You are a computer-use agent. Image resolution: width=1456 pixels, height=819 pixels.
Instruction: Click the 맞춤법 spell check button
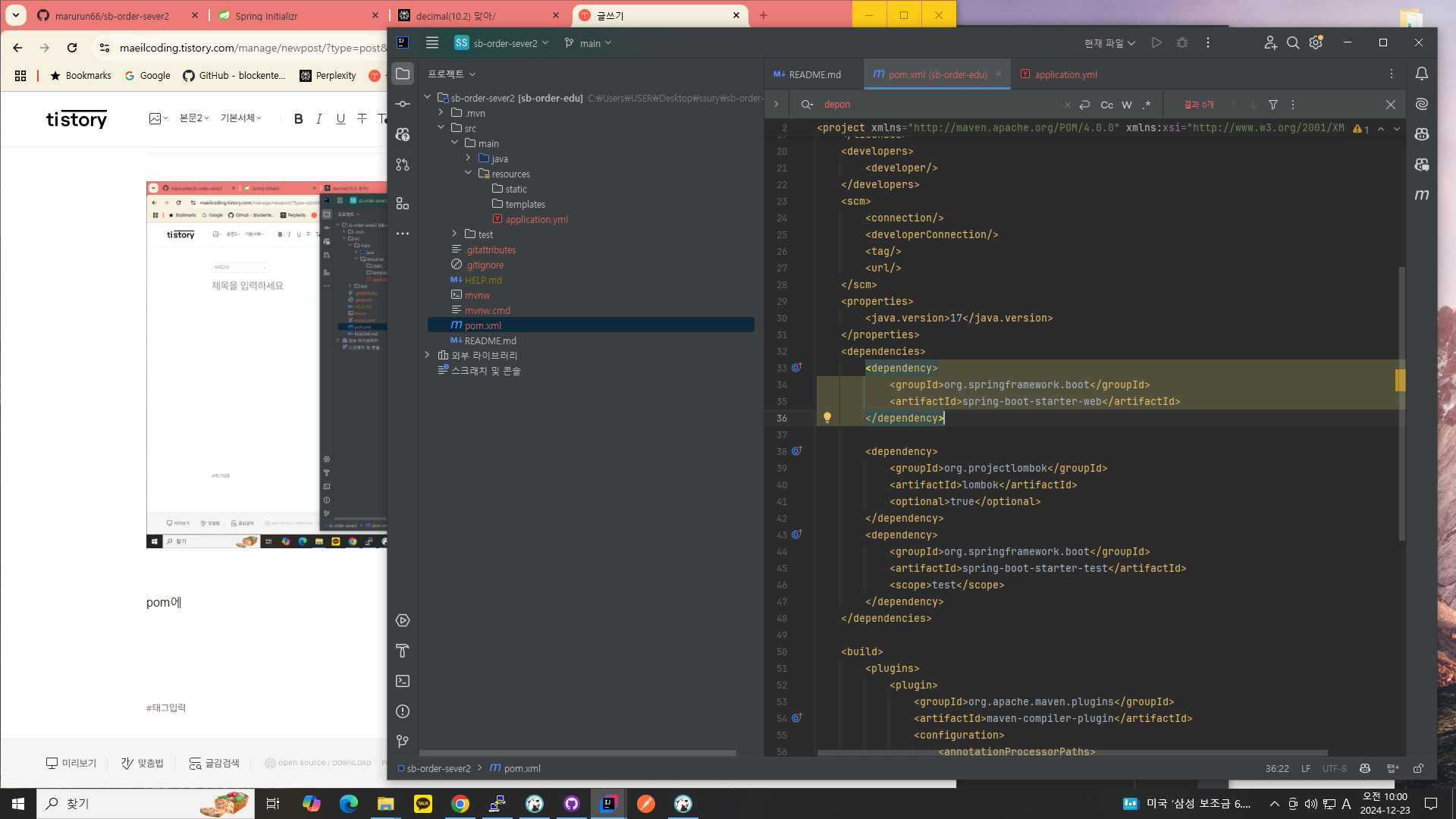143,763
